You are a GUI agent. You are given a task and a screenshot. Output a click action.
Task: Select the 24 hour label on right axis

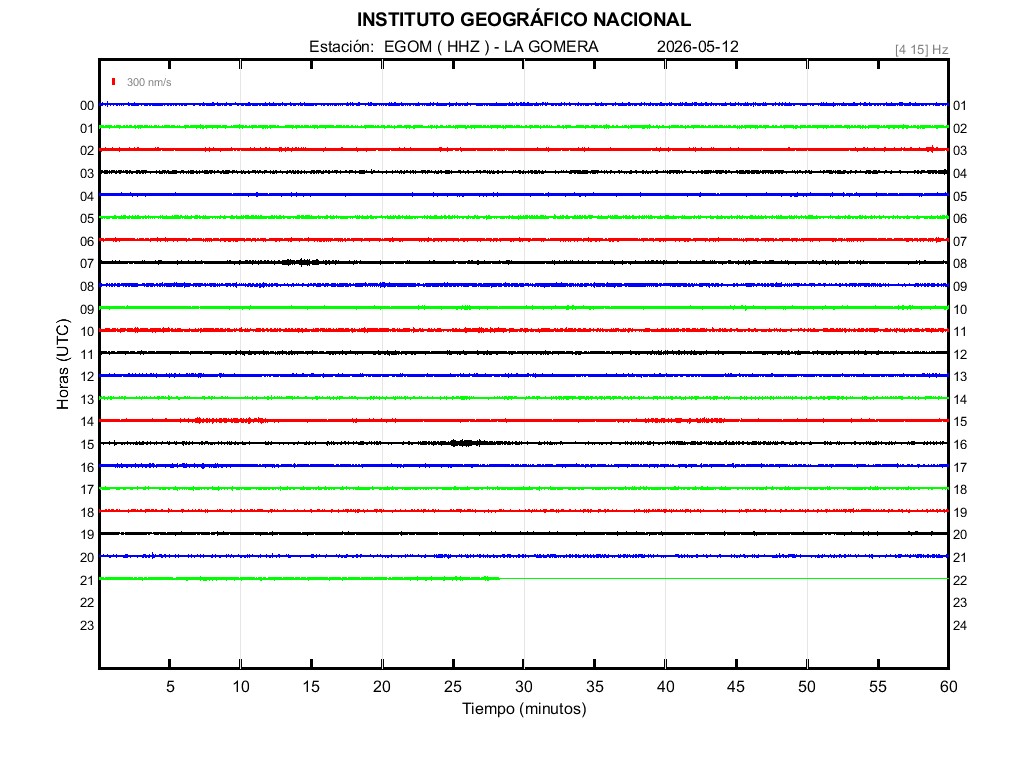click(x=959, y=626)
